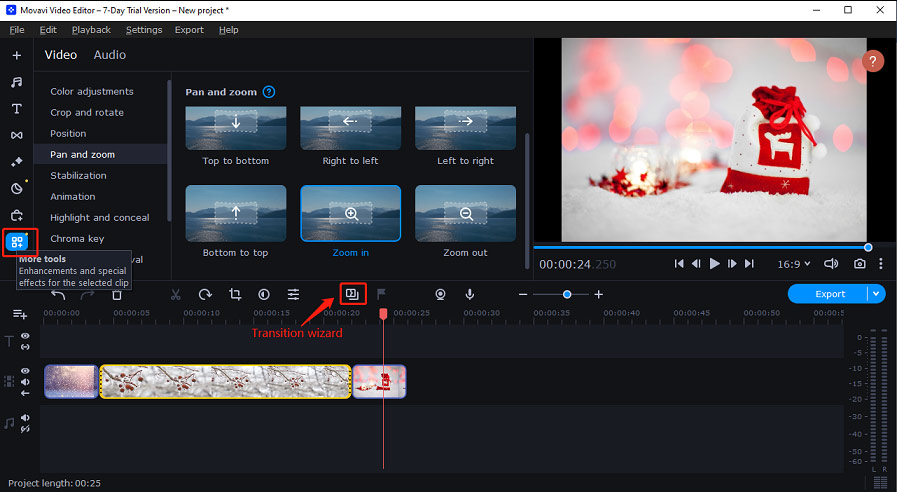Select Crop and rotate tool
This screenshot has height=492, width=897.
[x=87, y=113]
